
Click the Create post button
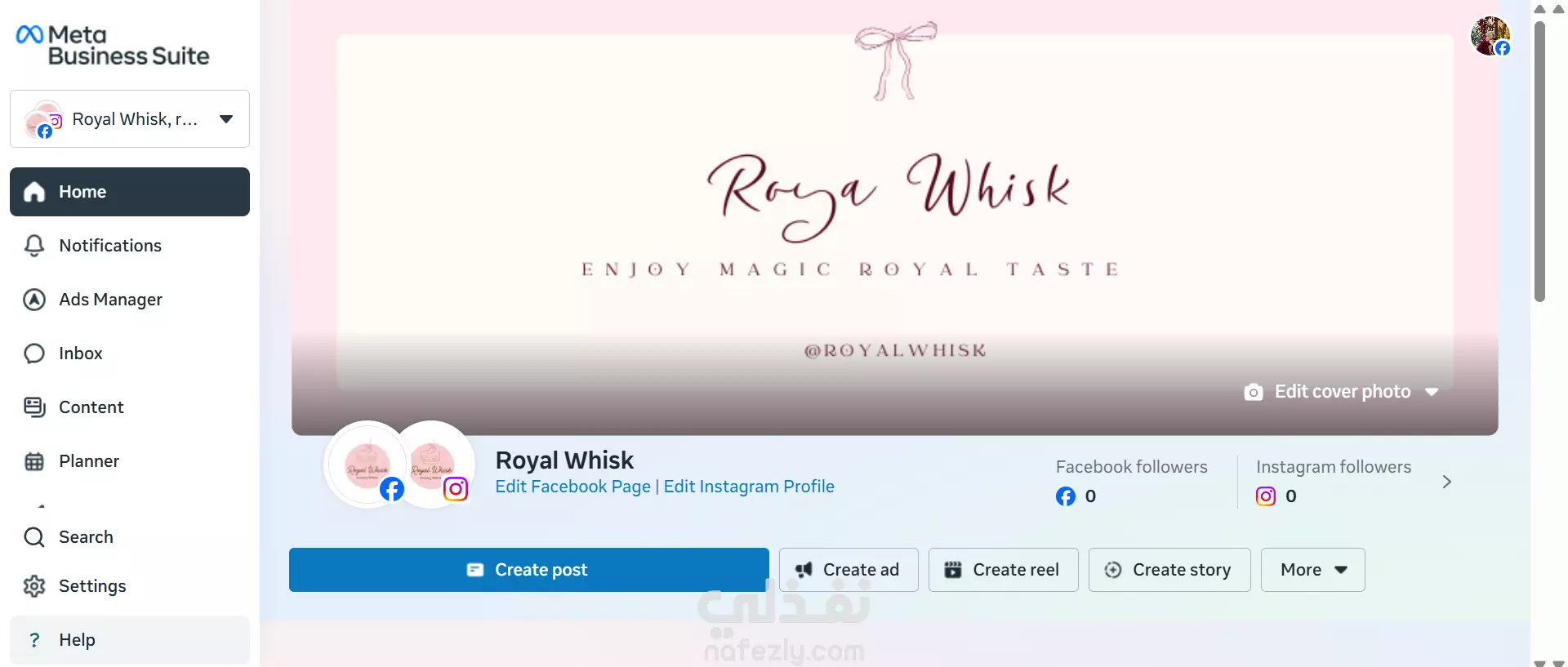528,570
